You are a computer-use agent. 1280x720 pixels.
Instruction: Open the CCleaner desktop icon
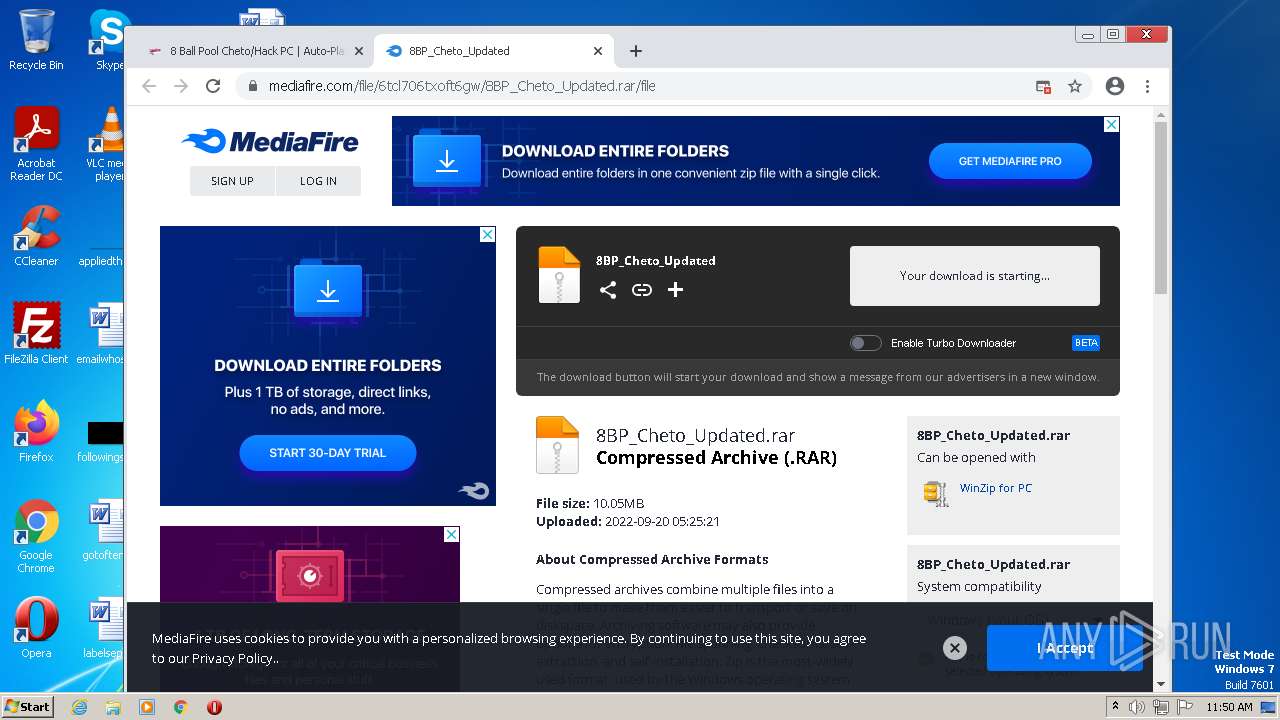(36, 236)
